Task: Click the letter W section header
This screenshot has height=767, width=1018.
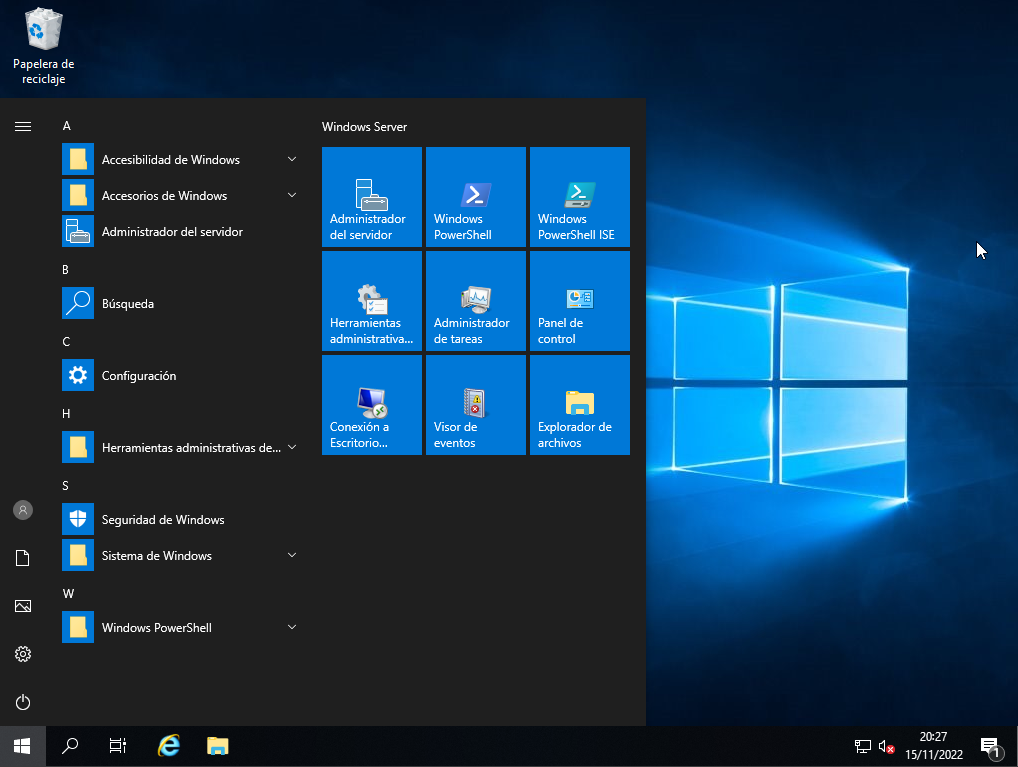Action: tap(68, 594)
